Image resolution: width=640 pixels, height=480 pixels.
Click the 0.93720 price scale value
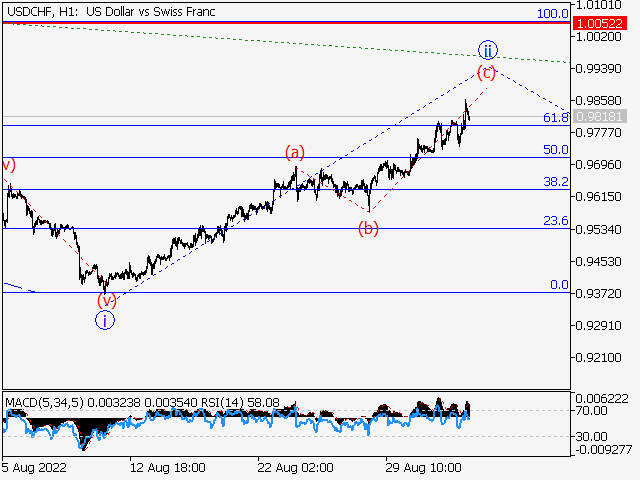(x=598, y=293)
